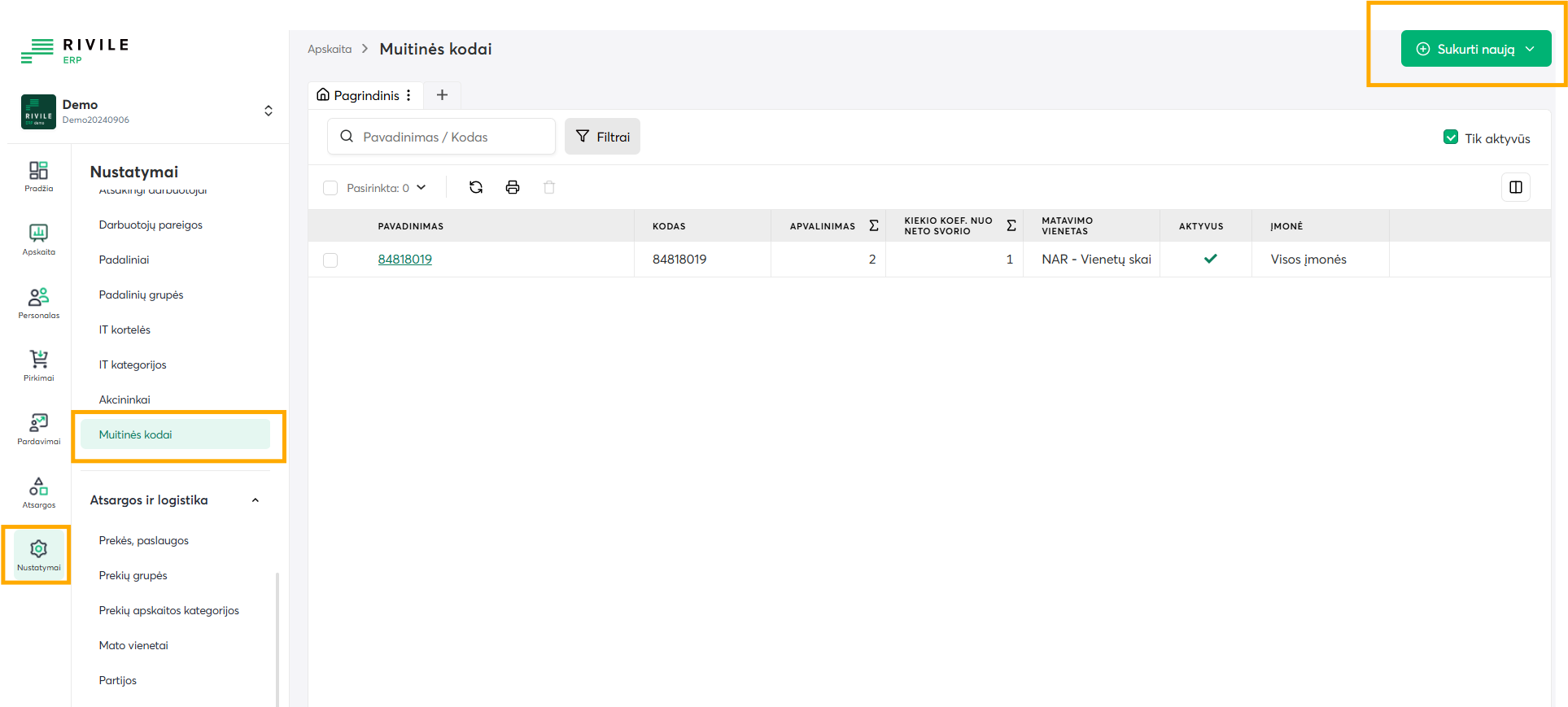This screenshot has height=707, width=1568.
Task: Tick the select-all checkbox
Action: click(x=330, y=188)
